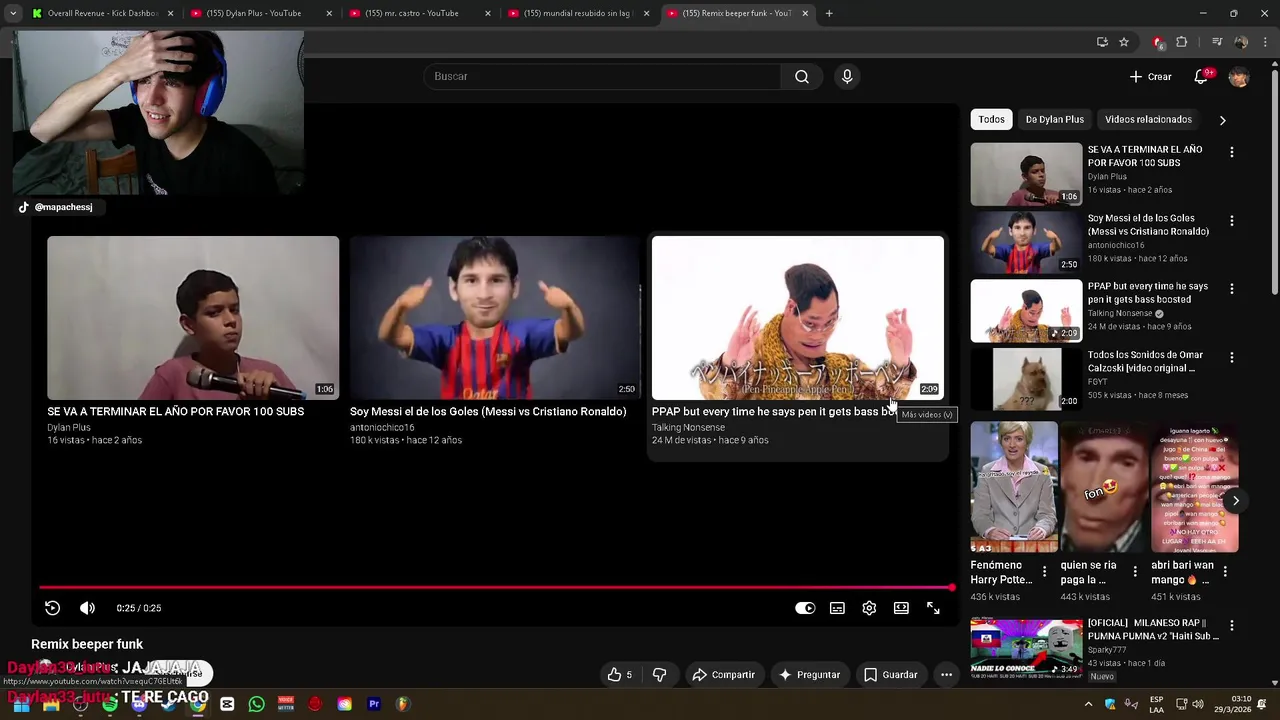Open the Chrome extensions puzzle icon
Image resolution: width=1280 pixels, height=720 pixels.
[1182, 42]
